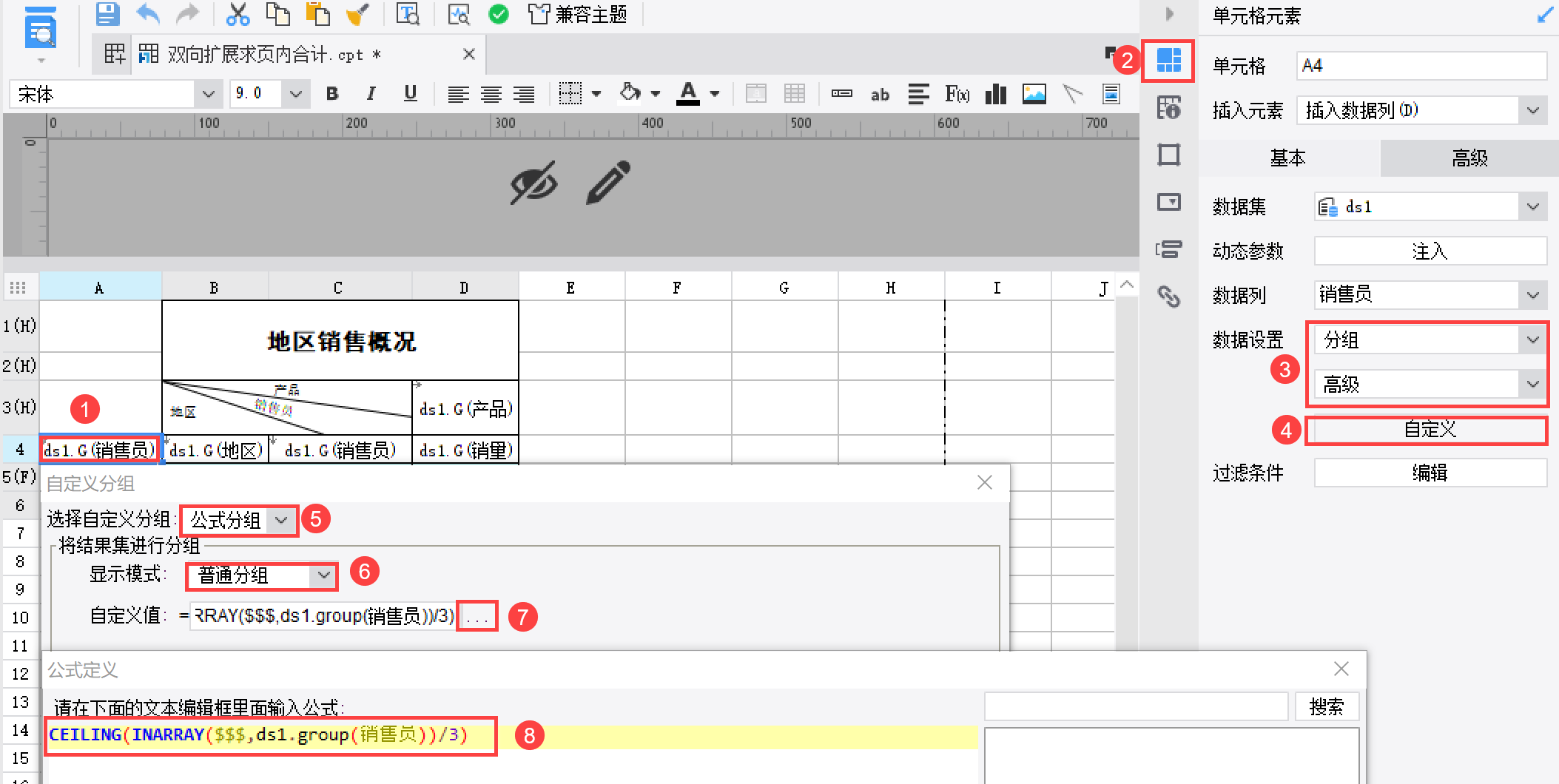
Task: Insert a chart using the bar chart icon
Action: [x=996, y=94]
